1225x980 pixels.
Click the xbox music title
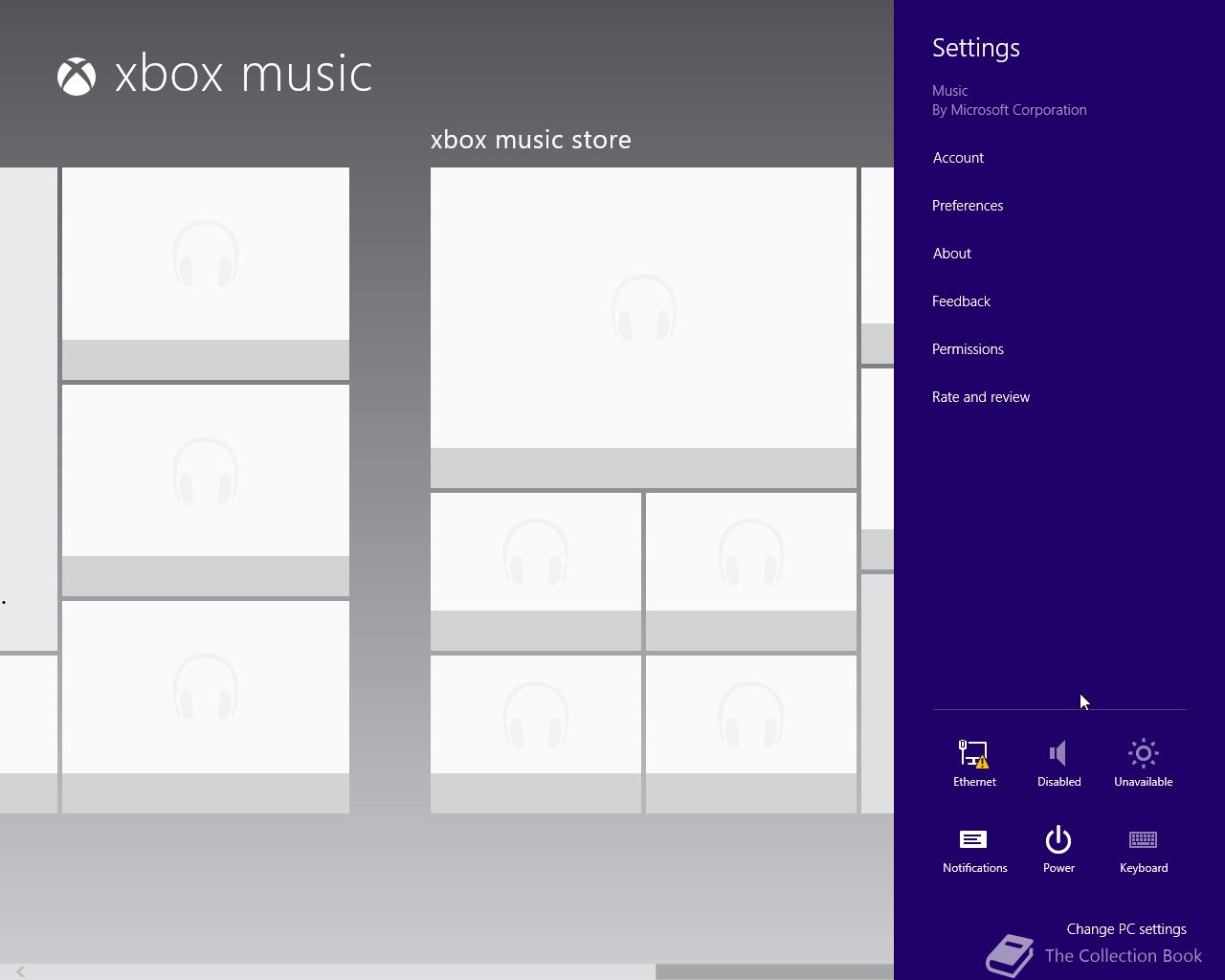tap(243, 75)
